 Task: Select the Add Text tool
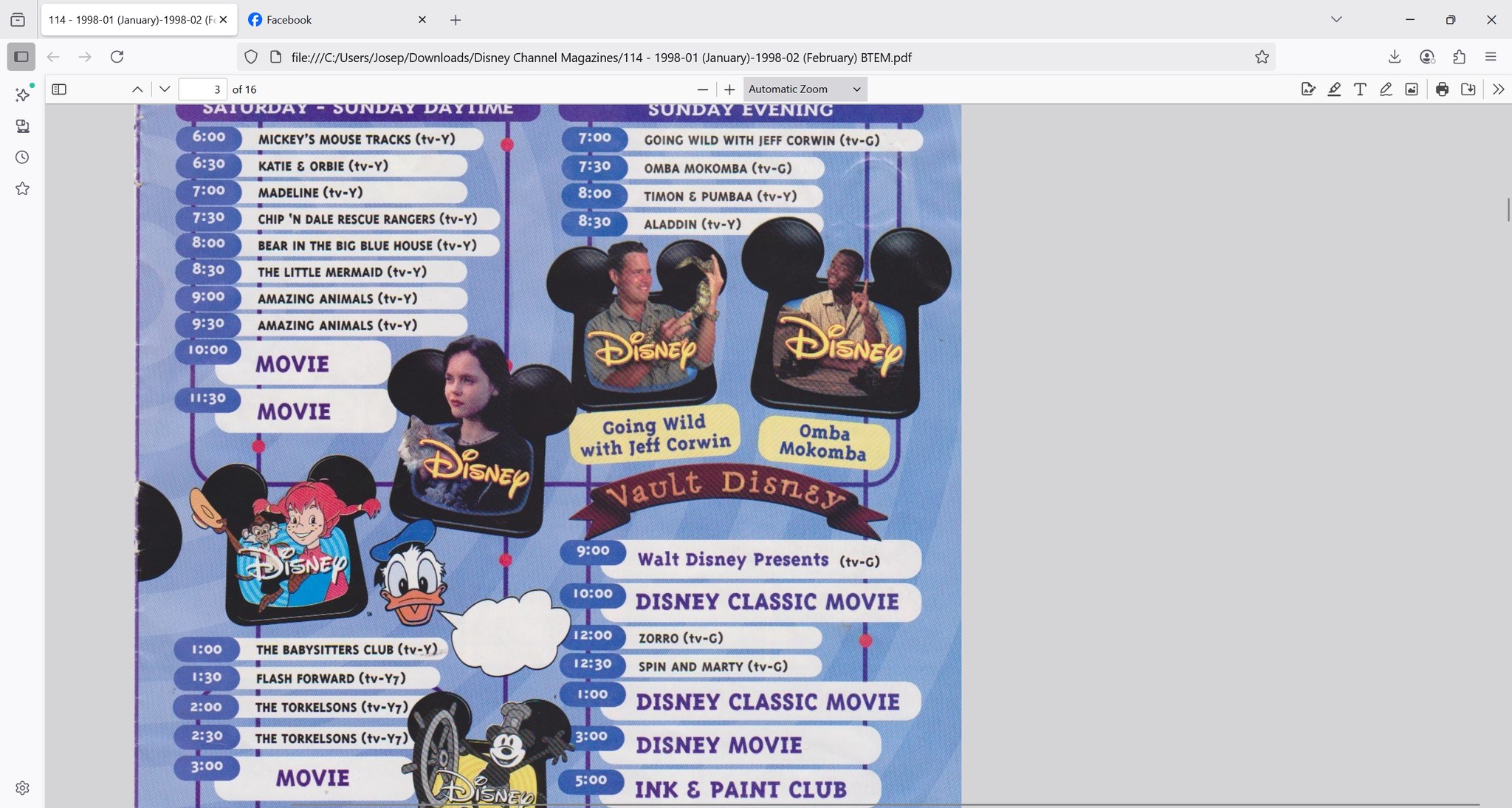1360,89
